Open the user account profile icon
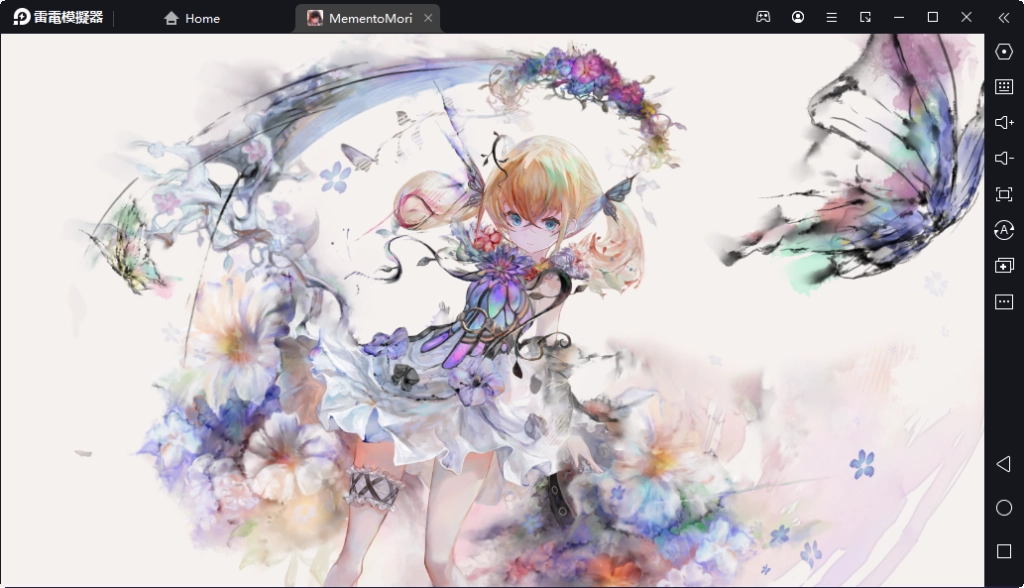Viewport: 1024px width, 588px height. pyautogui.click(x=798, y=17)
